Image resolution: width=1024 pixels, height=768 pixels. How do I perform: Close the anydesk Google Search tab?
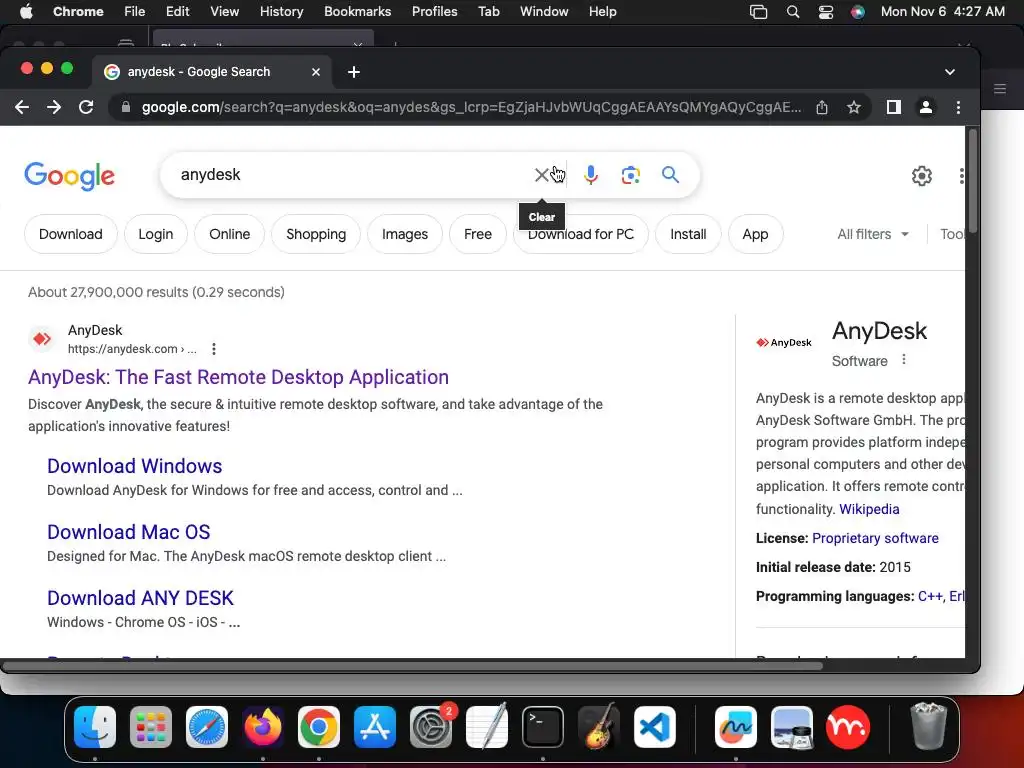click(x=316, y=72)
